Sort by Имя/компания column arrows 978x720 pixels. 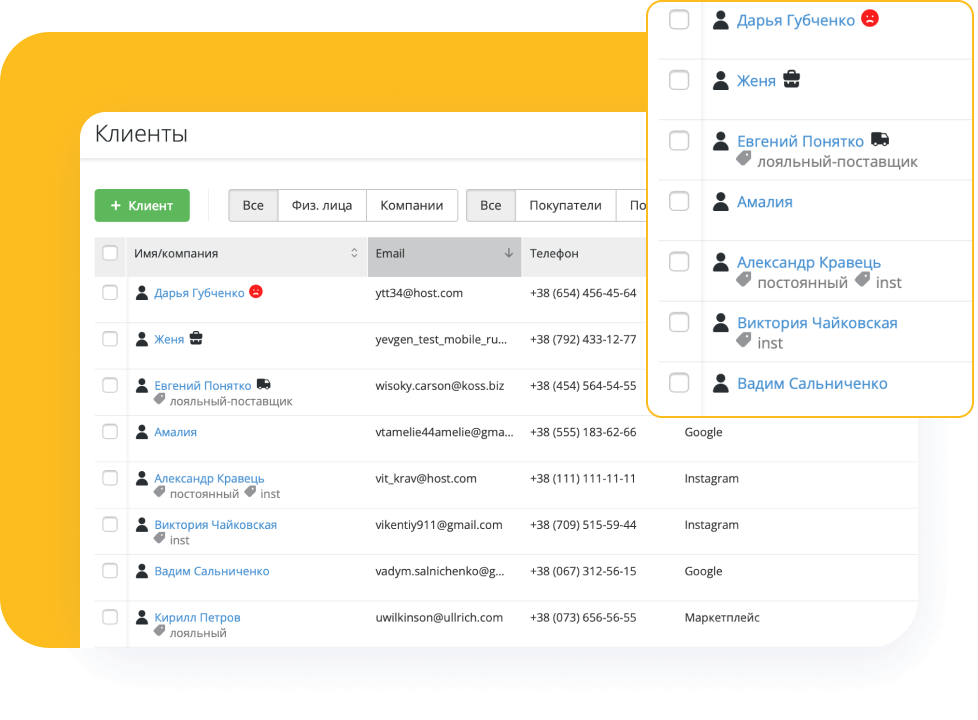coord(354,254)
